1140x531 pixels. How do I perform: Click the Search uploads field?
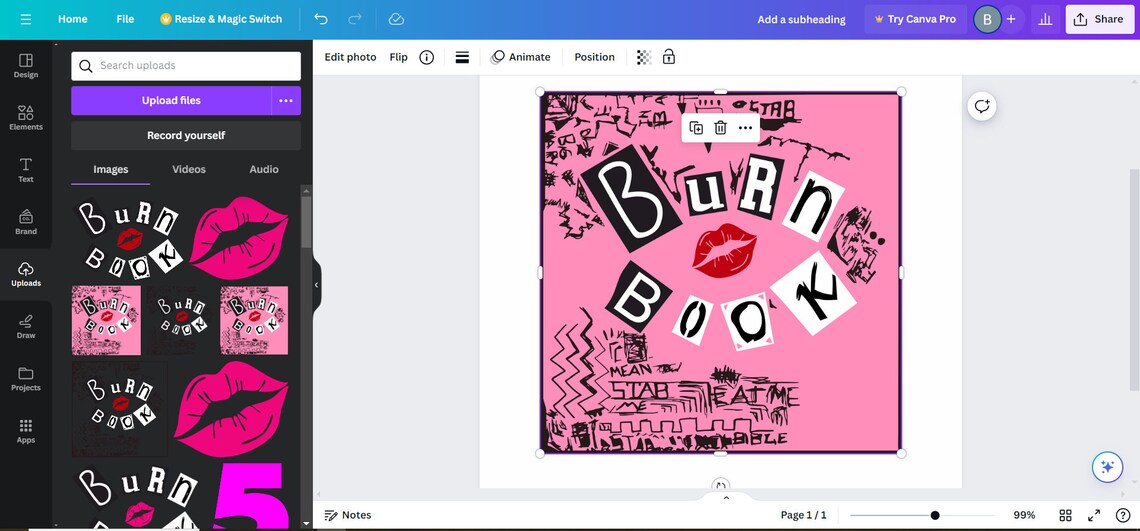click(x=186, y=65)
